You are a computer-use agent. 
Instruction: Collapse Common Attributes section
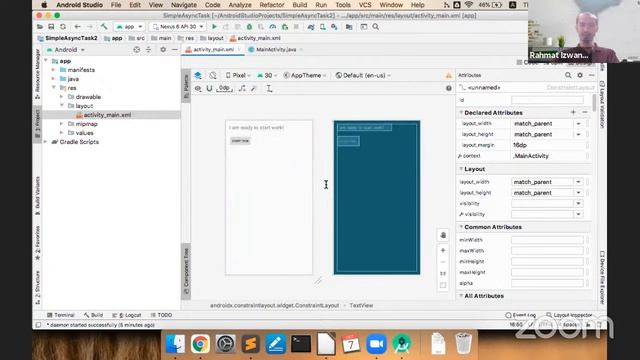[x=461, y=227]
